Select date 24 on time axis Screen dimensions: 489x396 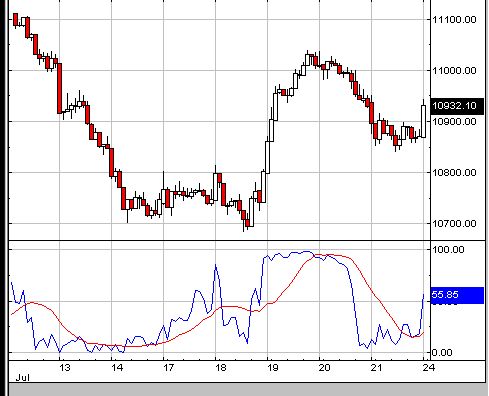click(429, 368)
